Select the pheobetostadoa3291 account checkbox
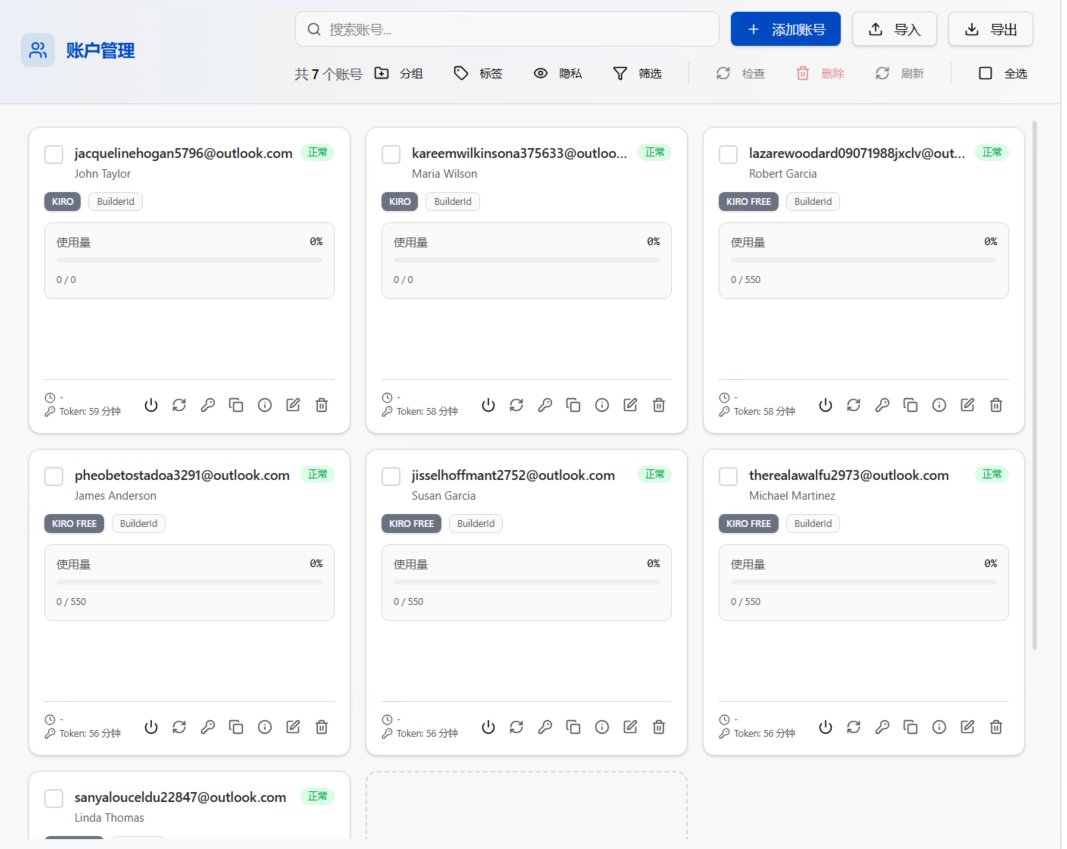 (54, 476)
